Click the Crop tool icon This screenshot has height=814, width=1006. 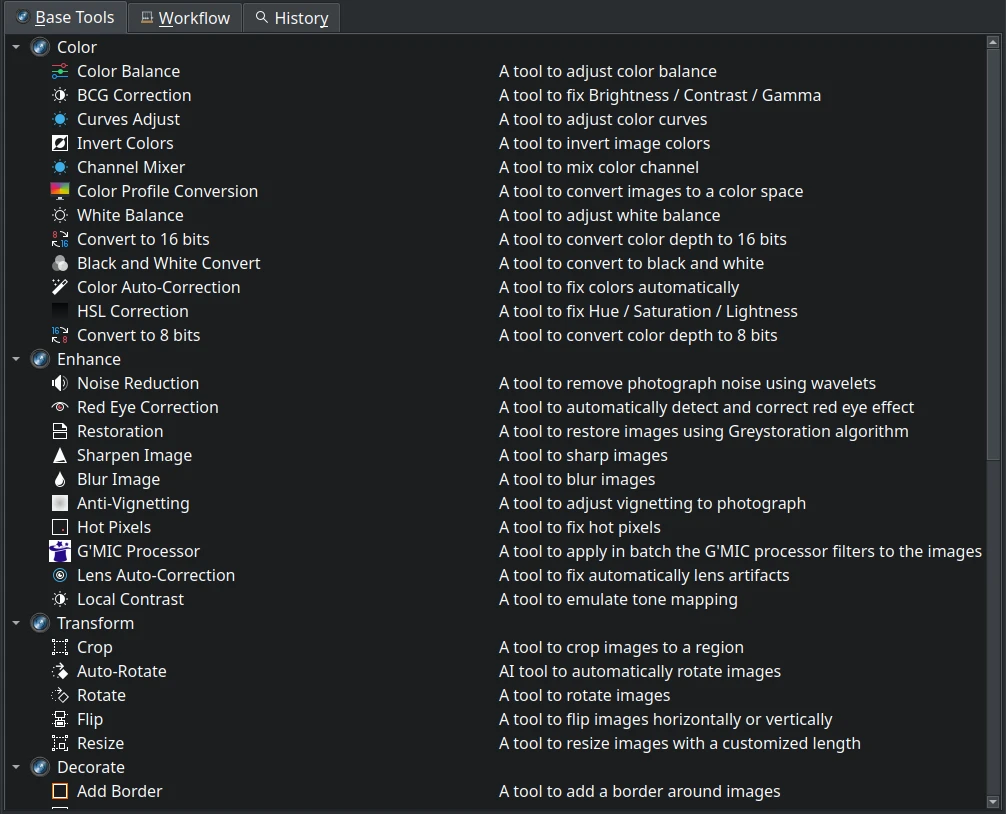[x=60, y=647]
